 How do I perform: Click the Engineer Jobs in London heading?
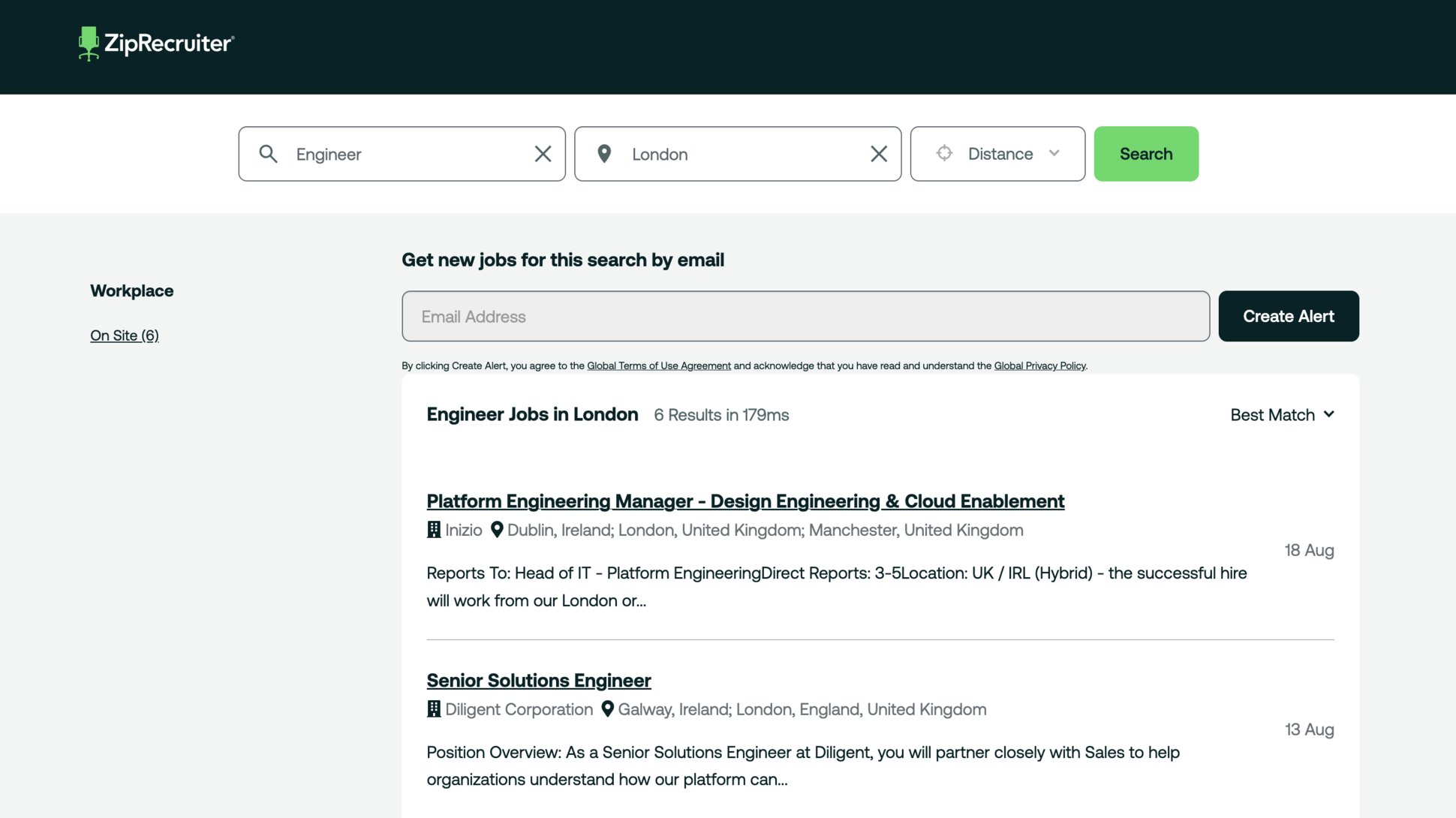tap(532, 414)
